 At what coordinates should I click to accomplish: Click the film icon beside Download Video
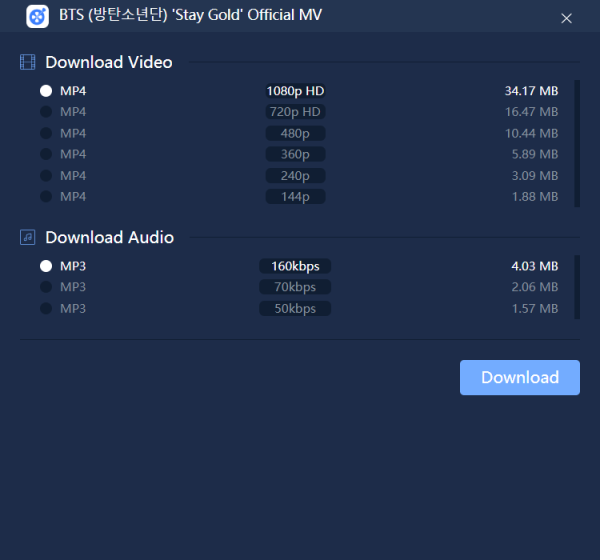click(x=28, y=62)
